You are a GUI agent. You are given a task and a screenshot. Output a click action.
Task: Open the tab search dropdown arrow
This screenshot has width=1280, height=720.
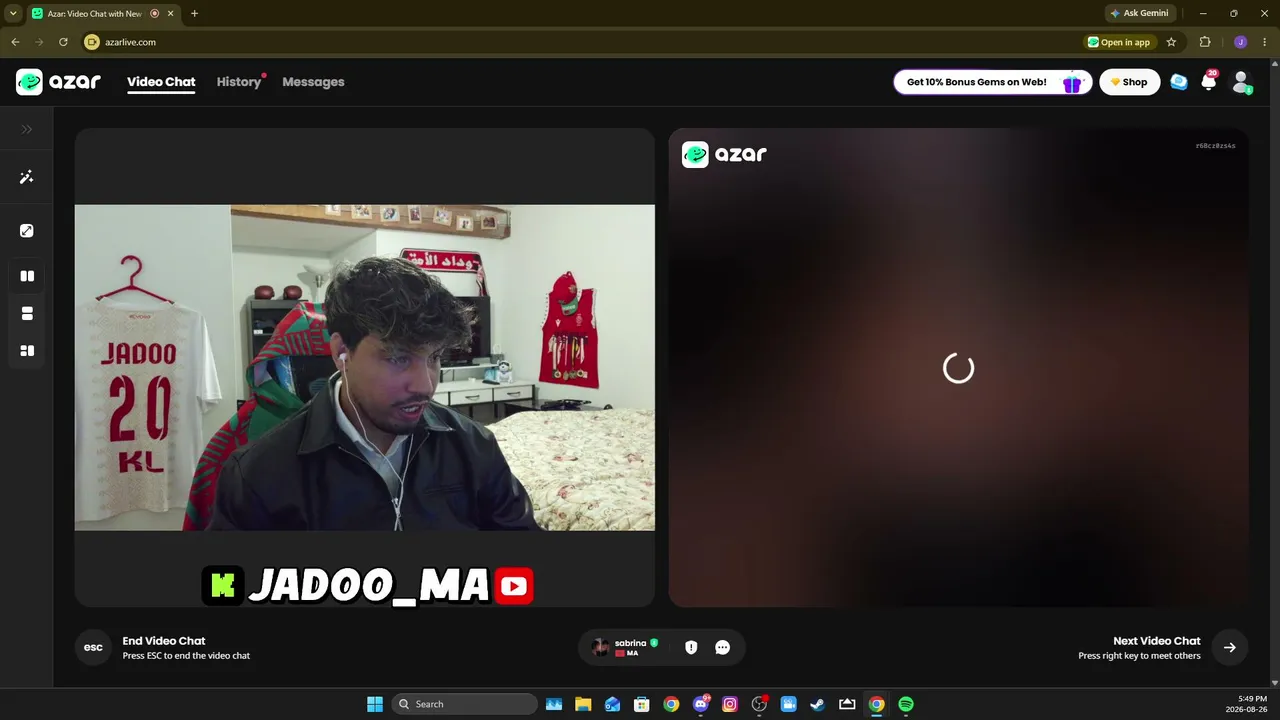[x=13, y=13]
